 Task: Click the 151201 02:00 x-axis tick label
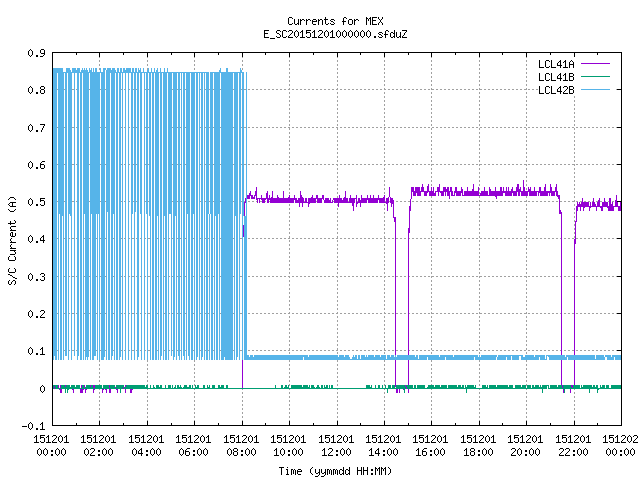(98, 445)
